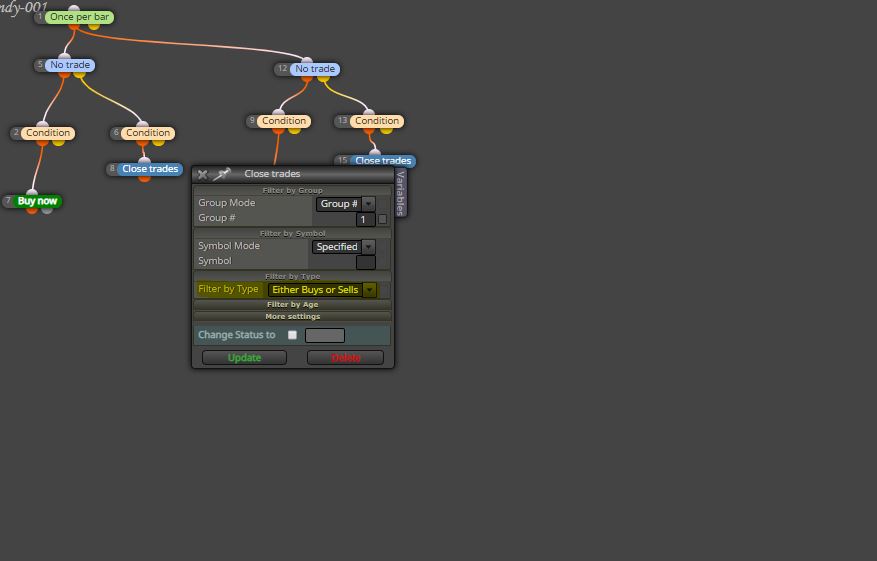The width and height of the screenshot is (877, 561).
Task: Enable the Change Status to checkbox
Action: coord(292,335)
